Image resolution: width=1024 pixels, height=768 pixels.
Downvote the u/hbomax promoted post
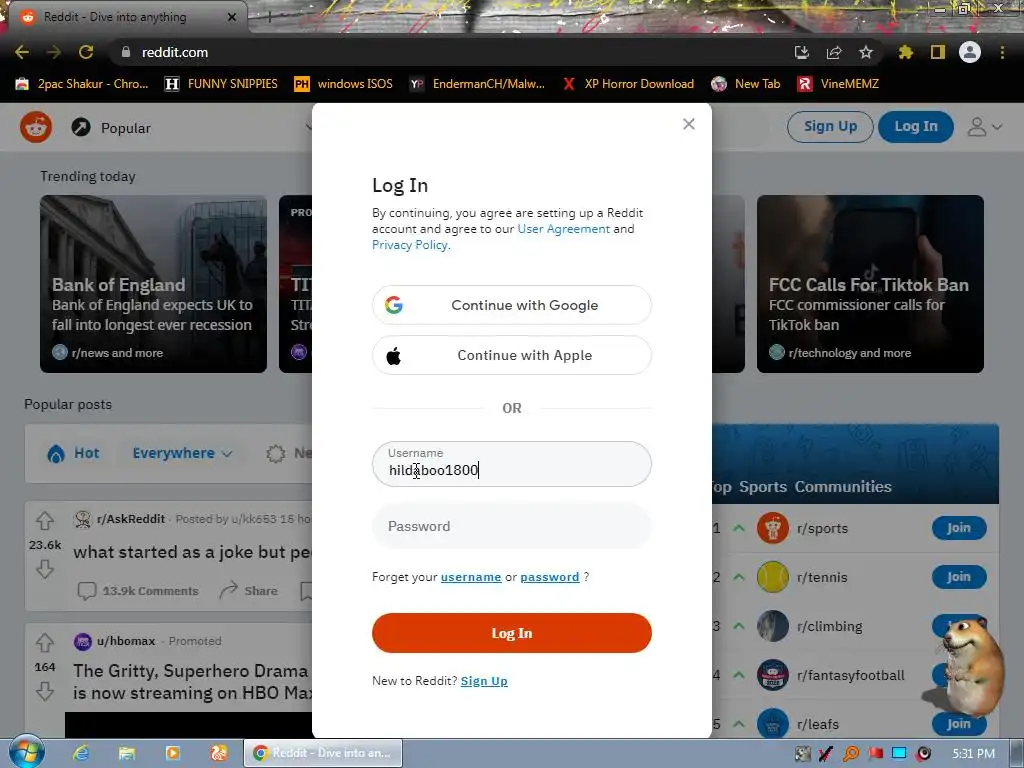(x=44, y=691)
